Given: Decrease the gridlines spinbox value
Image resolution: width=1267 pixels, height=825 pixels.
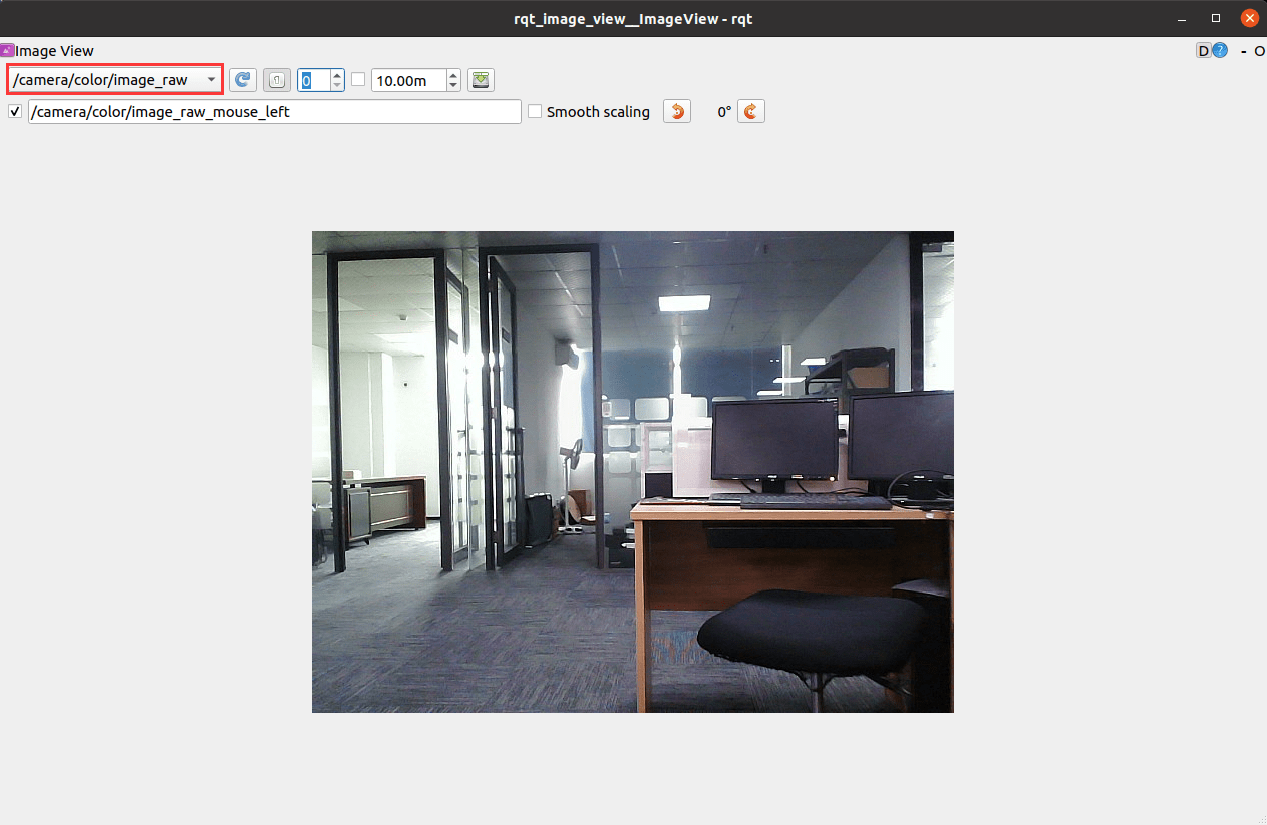Looking at the screenshot, I should 337,86.
